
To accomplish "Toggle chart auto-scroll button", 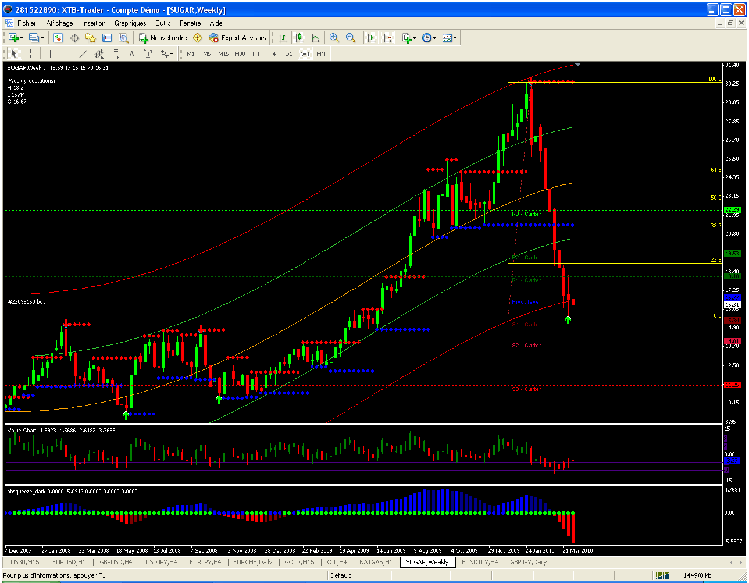I will tap(370, 37).
